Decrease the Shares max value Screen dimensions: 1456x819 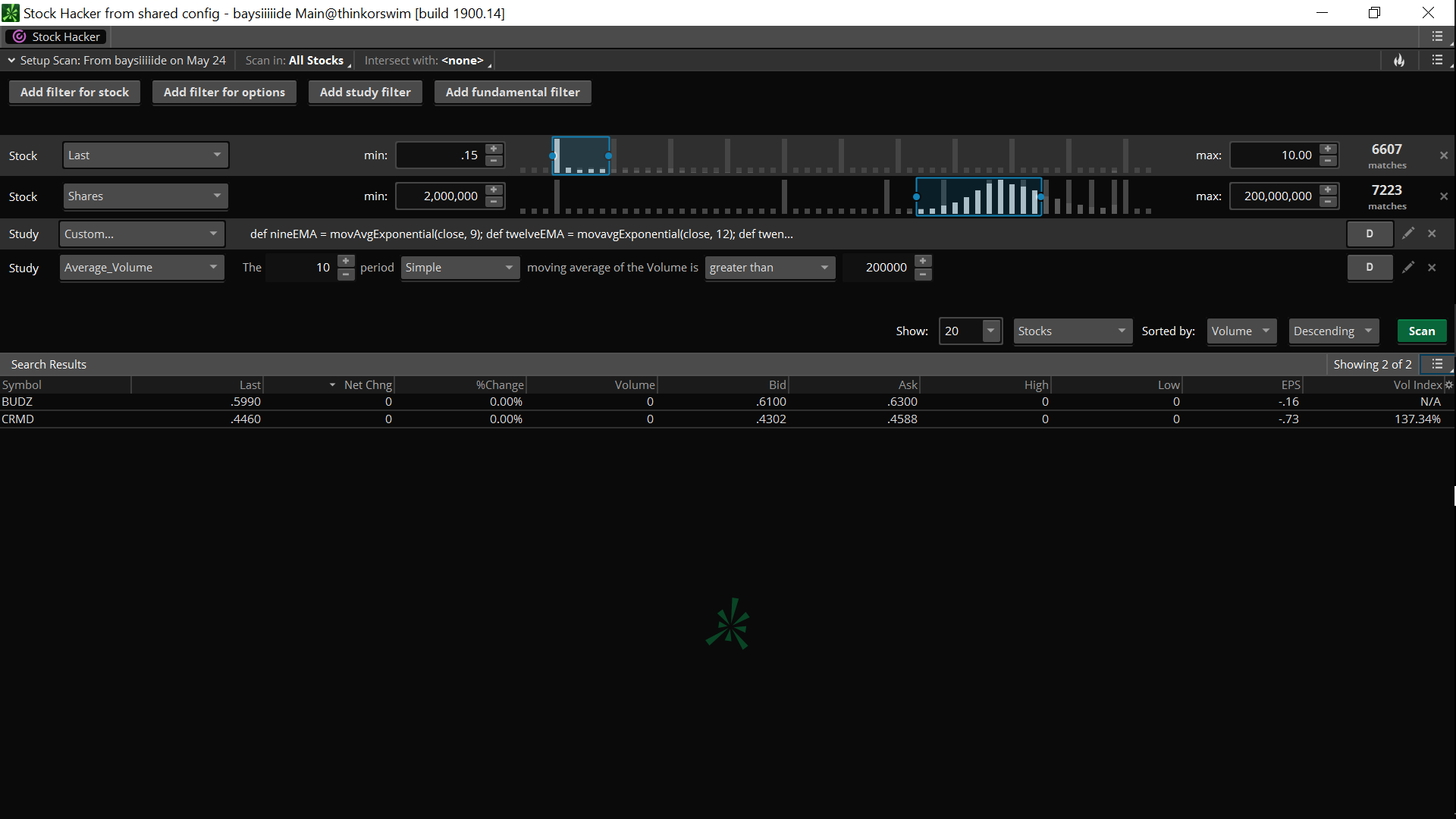pyautogui.click(x=1328, y=202)
